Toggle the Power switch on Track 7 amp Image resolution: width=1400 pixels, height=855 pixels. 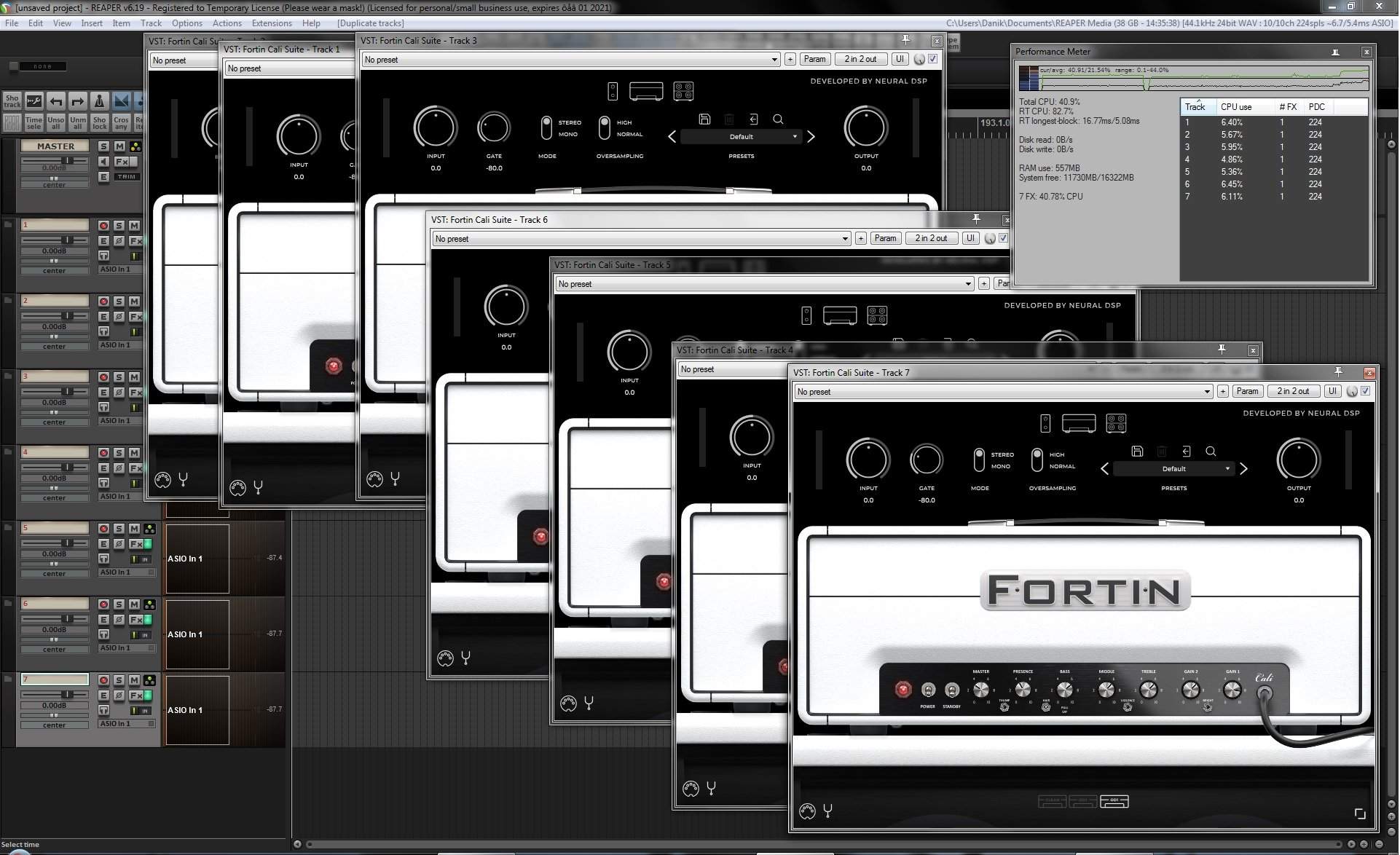927,690
